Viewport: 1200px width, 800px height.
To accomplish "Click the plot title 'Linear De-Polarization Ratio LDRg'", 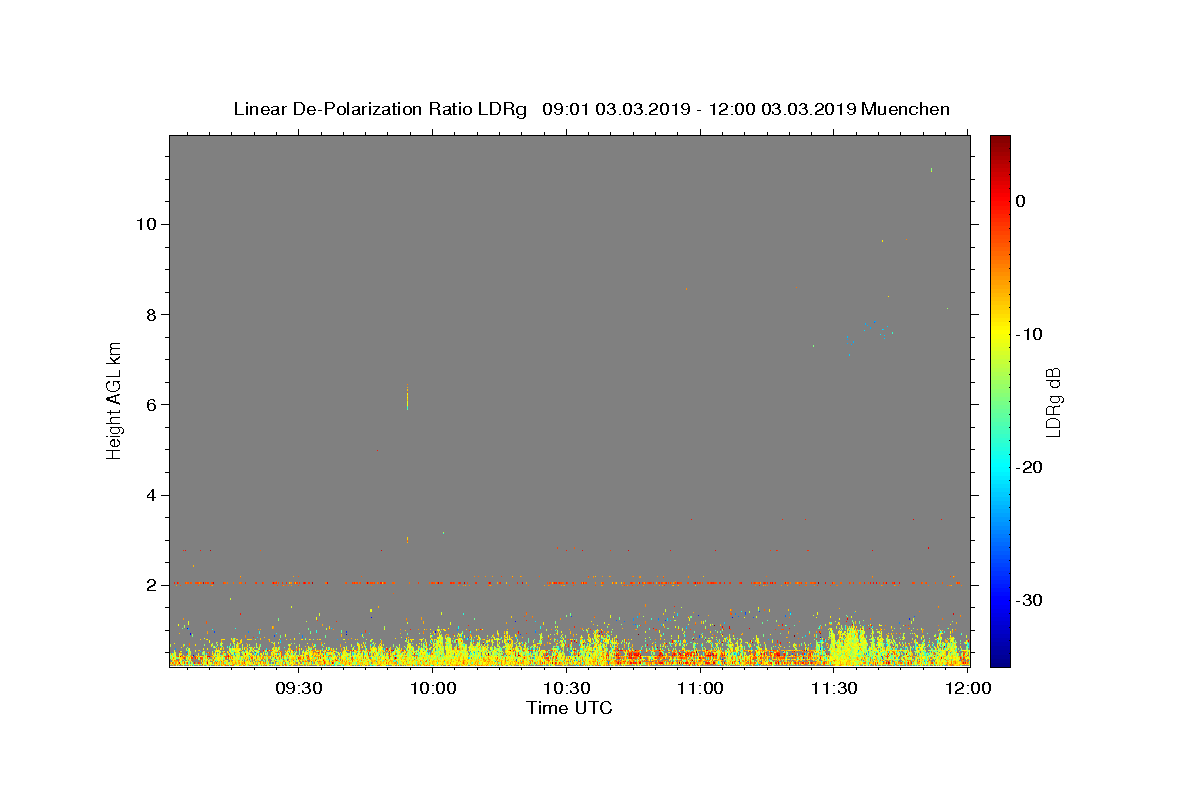I will point(379,109).
